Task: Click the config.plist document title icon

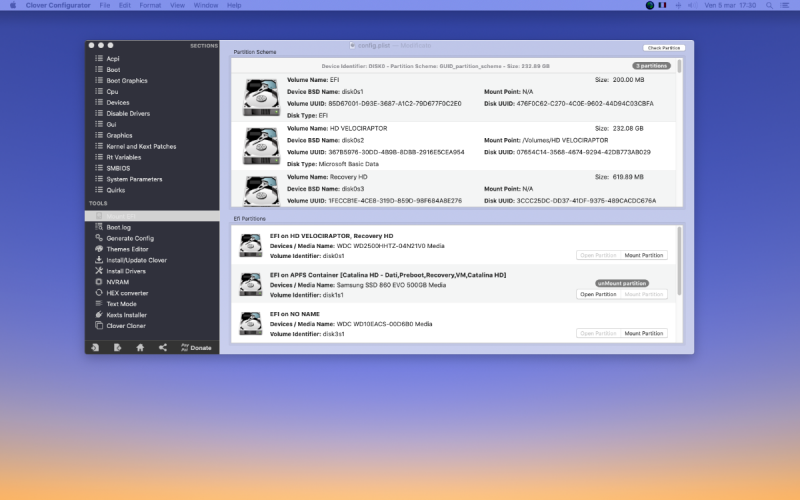Action: pyautogui.click(x=352, y=45)
